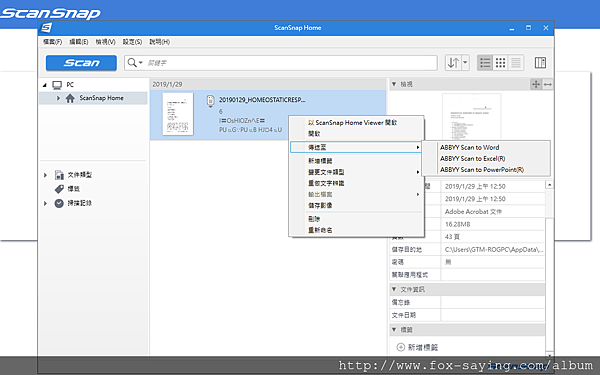Screen dimensions: 600x375
Task: Click the tag icon in sidebar
Action: point(59,189)
